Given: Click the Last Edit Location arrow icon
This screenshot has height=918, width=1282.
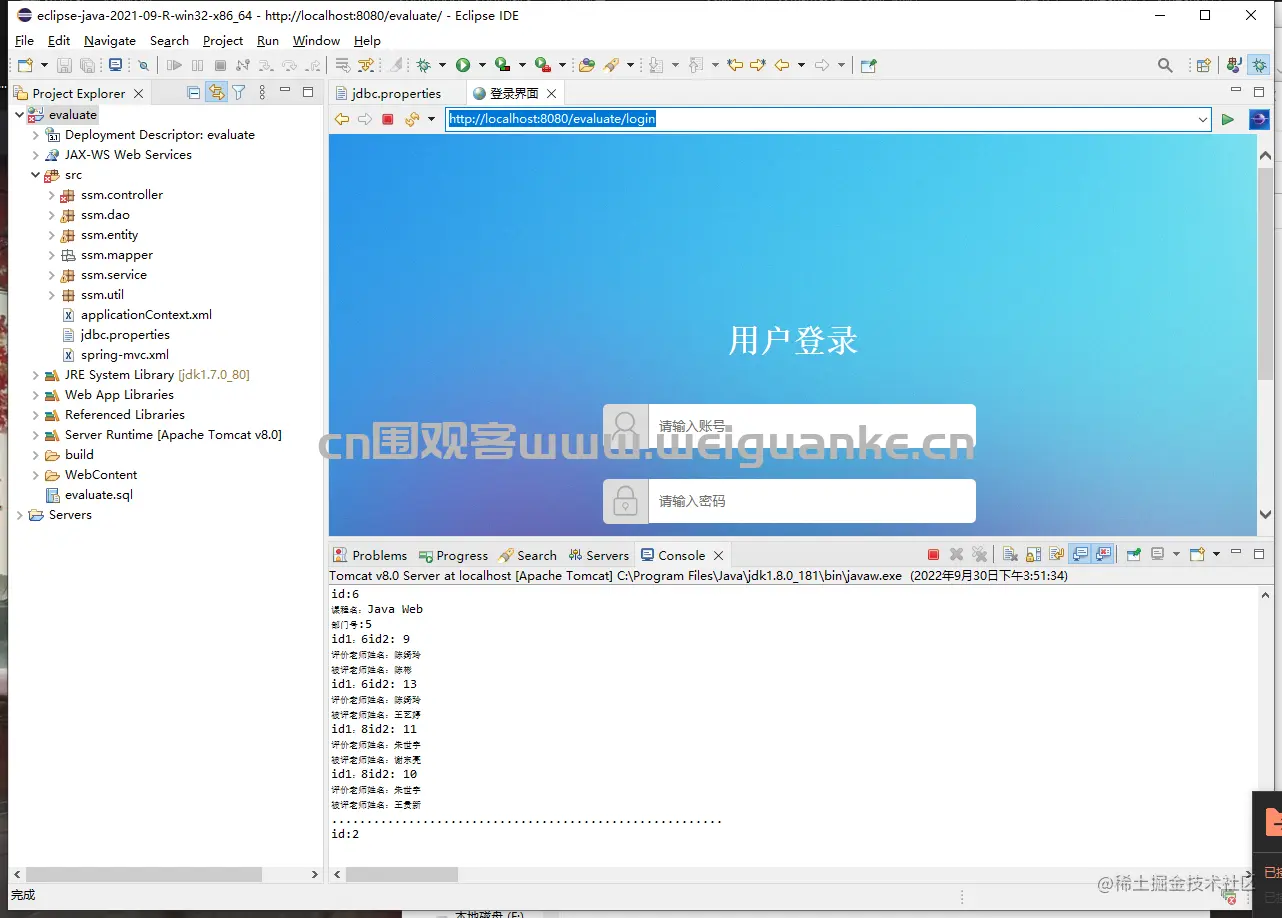Looking at the screenshot, I should (735, 65).
